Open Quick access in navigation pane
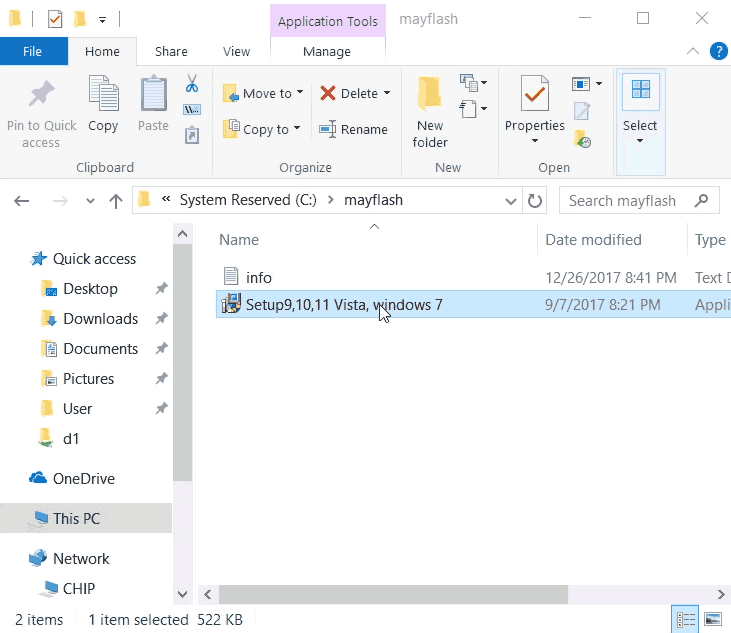This screenshot has width=731, height=633. (95, 259)
